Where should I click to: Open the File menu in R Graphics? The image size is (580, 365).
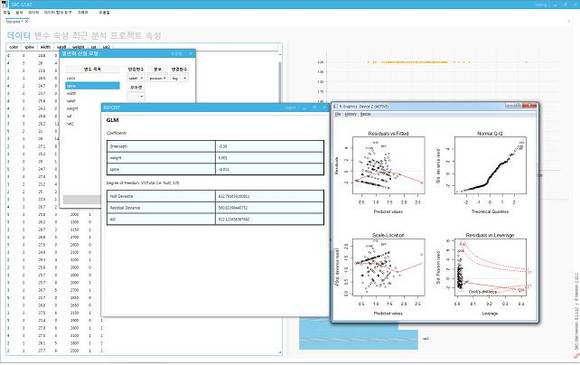338,115
